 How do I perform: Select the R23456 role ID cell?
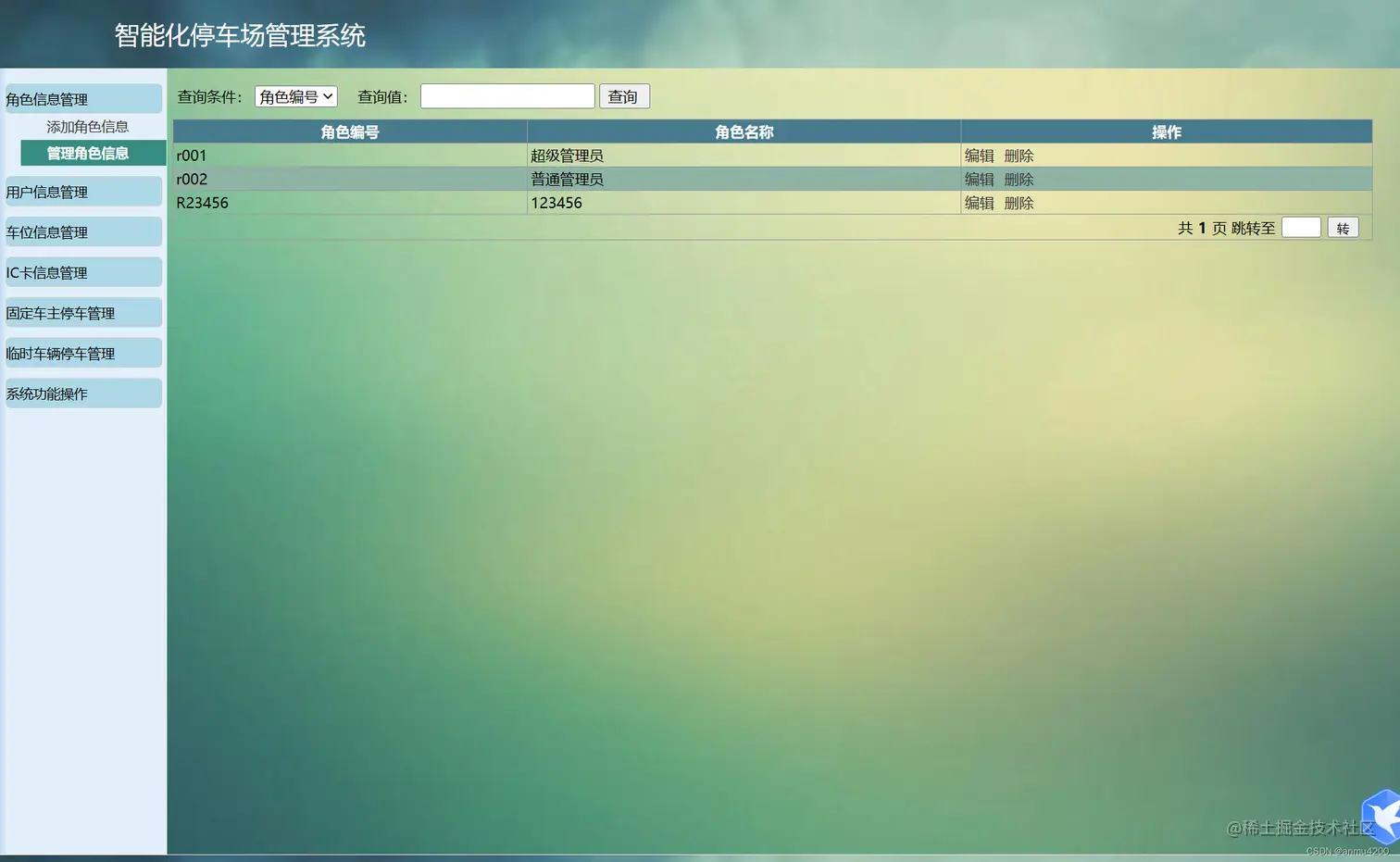(x=350, y=203)
